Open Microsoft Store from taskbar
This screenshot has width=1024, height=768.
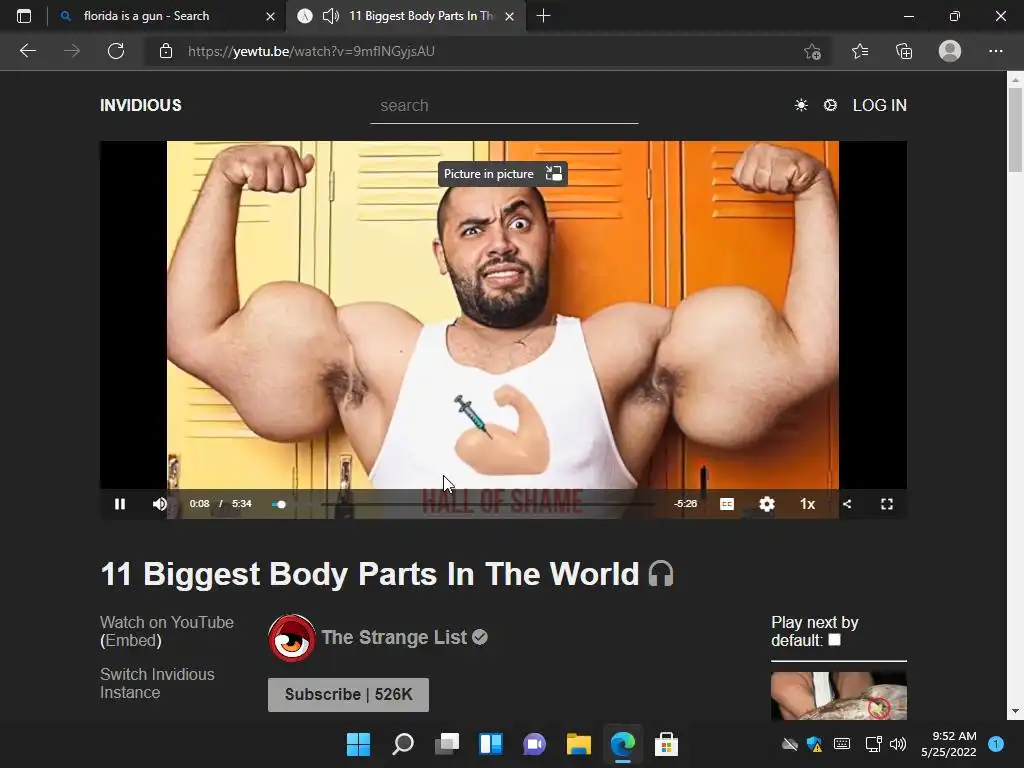click(x=666, y=744)
